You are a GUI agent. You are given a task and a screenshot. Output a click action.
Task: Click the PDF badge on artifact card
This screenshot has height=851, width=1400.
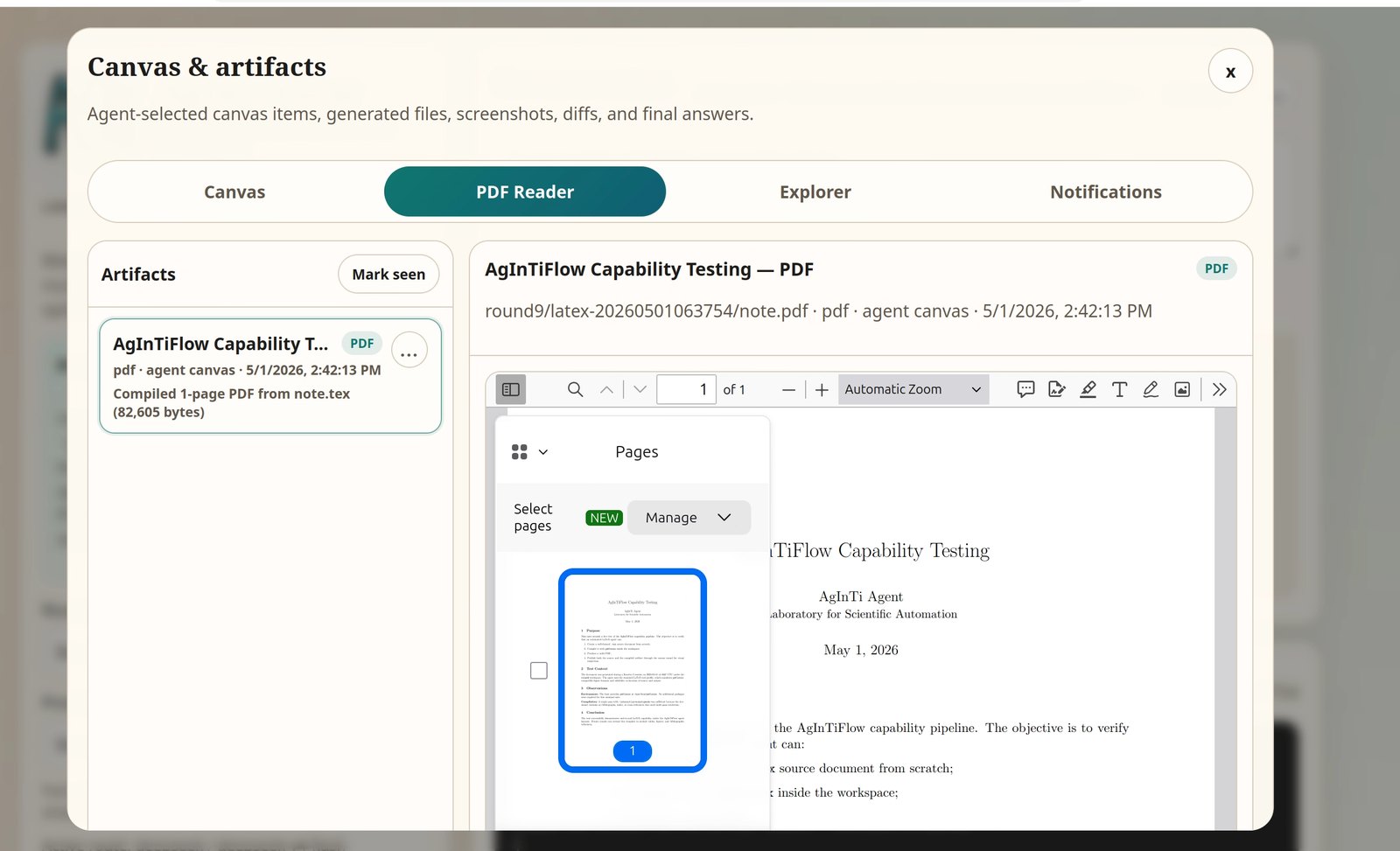point(362,344)
